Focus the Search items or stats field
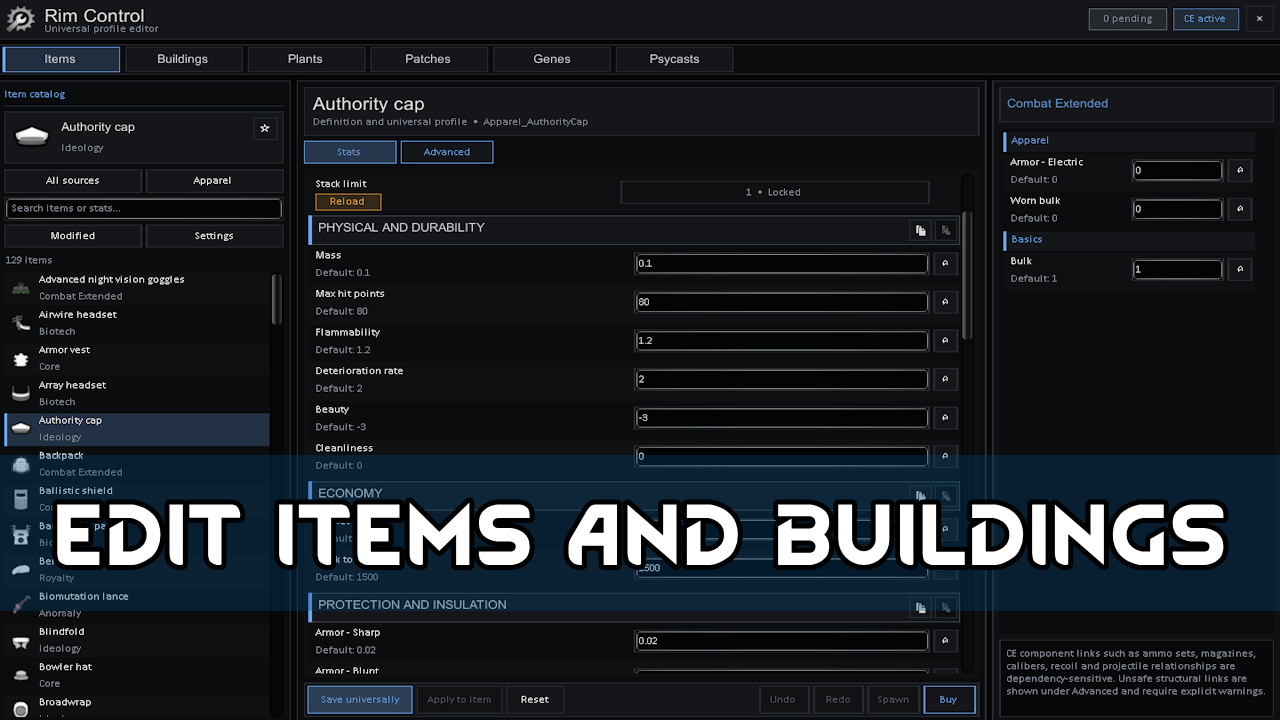Viewport: 1280px width, 720px height. coord(144,208)
